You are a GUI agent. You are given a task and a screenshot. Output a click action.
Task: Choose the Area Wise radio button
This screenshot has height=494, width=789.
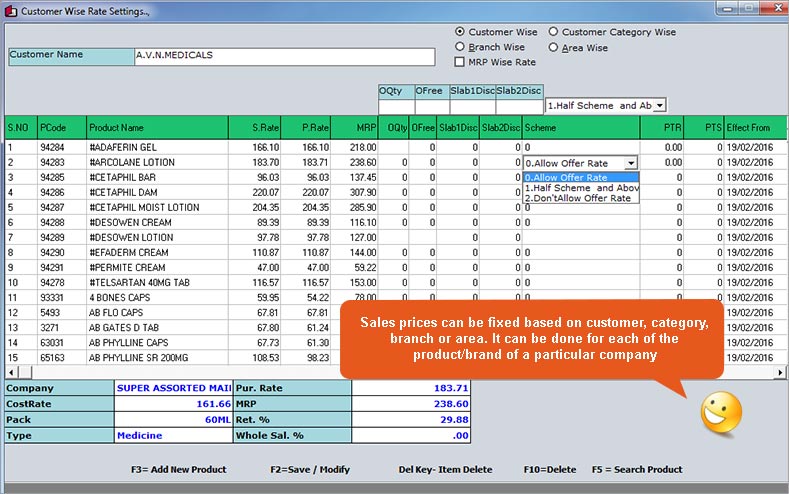click(553, 47)
